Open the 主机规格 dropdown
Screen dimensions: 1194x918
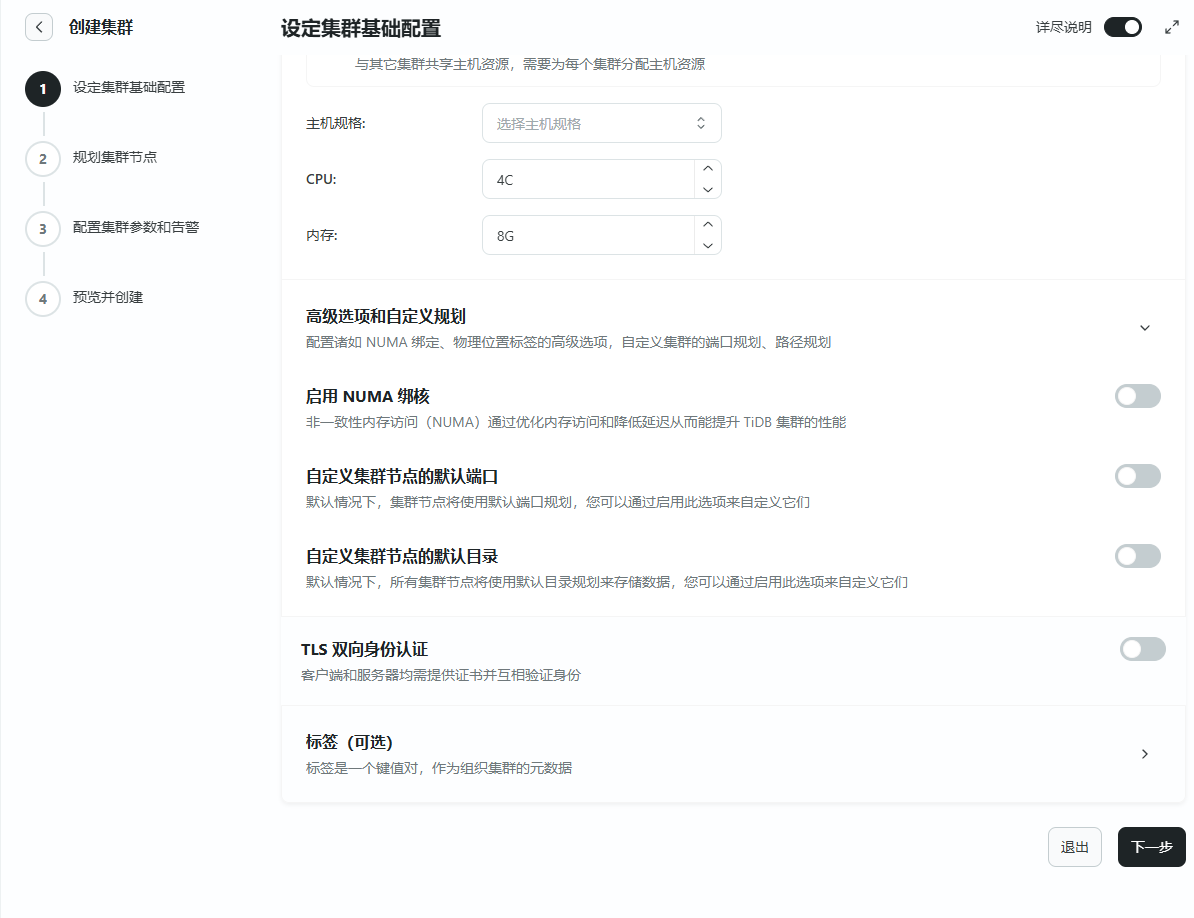coord(601,123)
